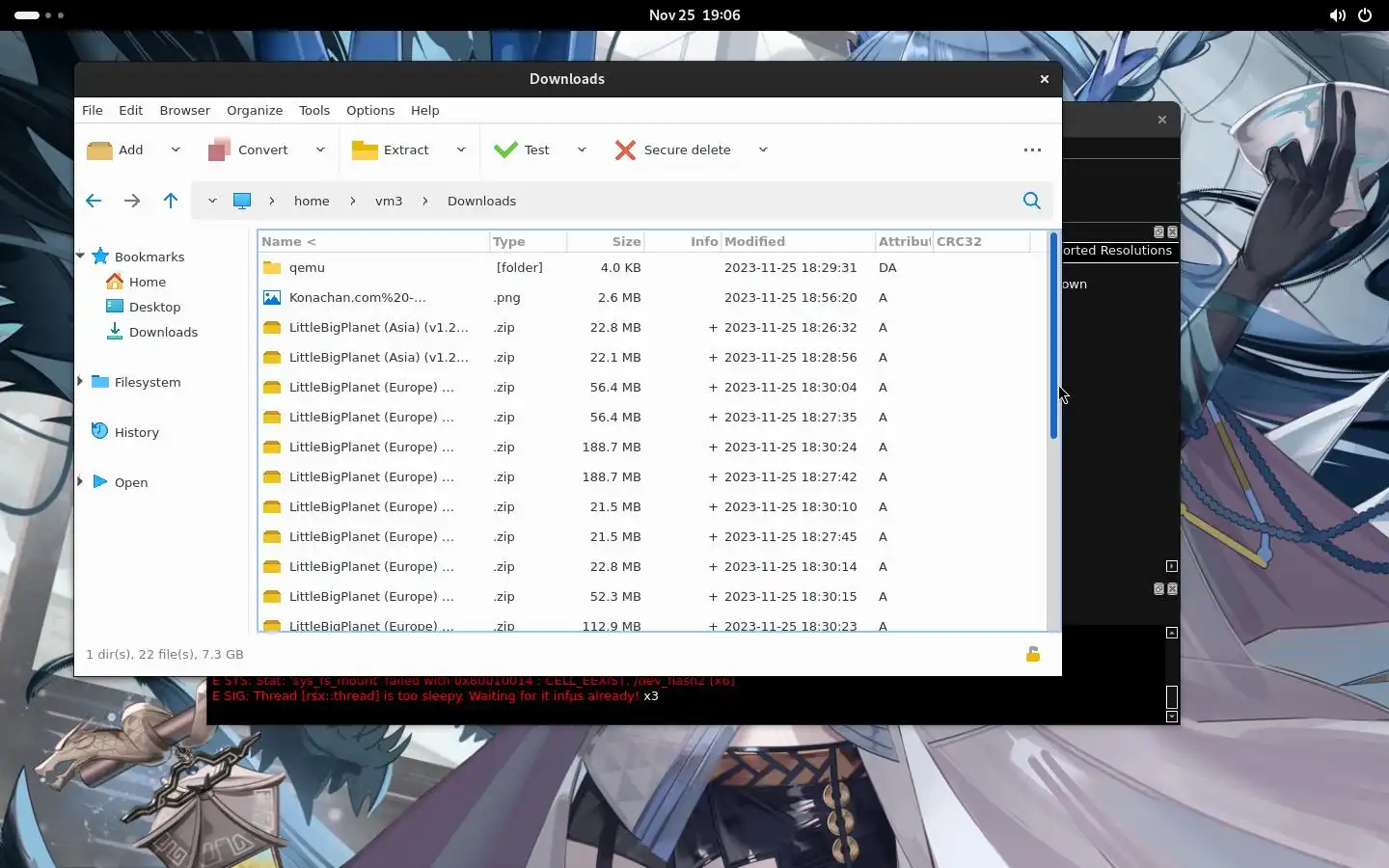The height and width of the screenshot is (868, 1389).
Task: Click the Bookmarks star icon
Action: [100, 257]
